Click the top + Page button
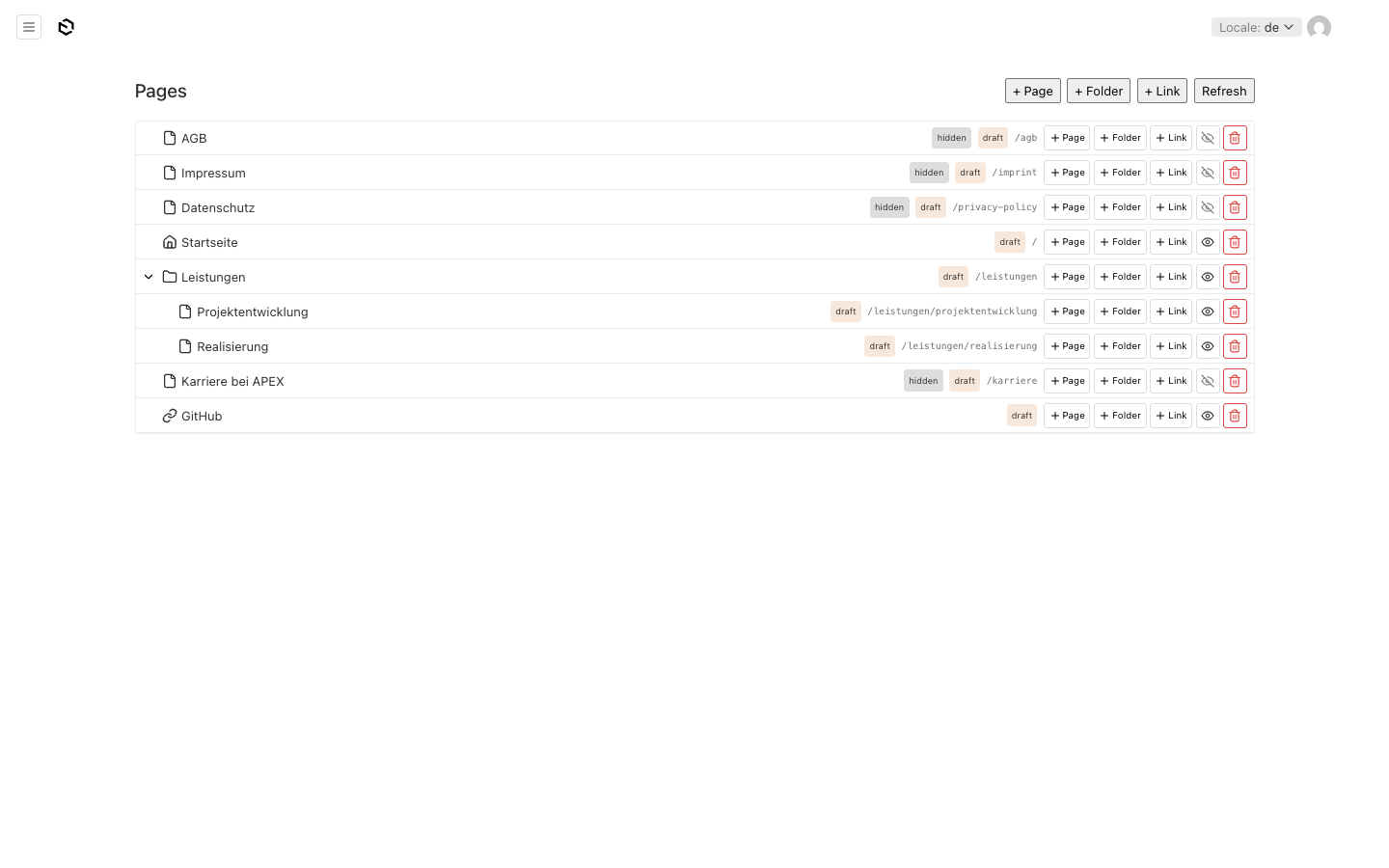The height and width of the screenshot is (868, 1389). pos(1033,91)
